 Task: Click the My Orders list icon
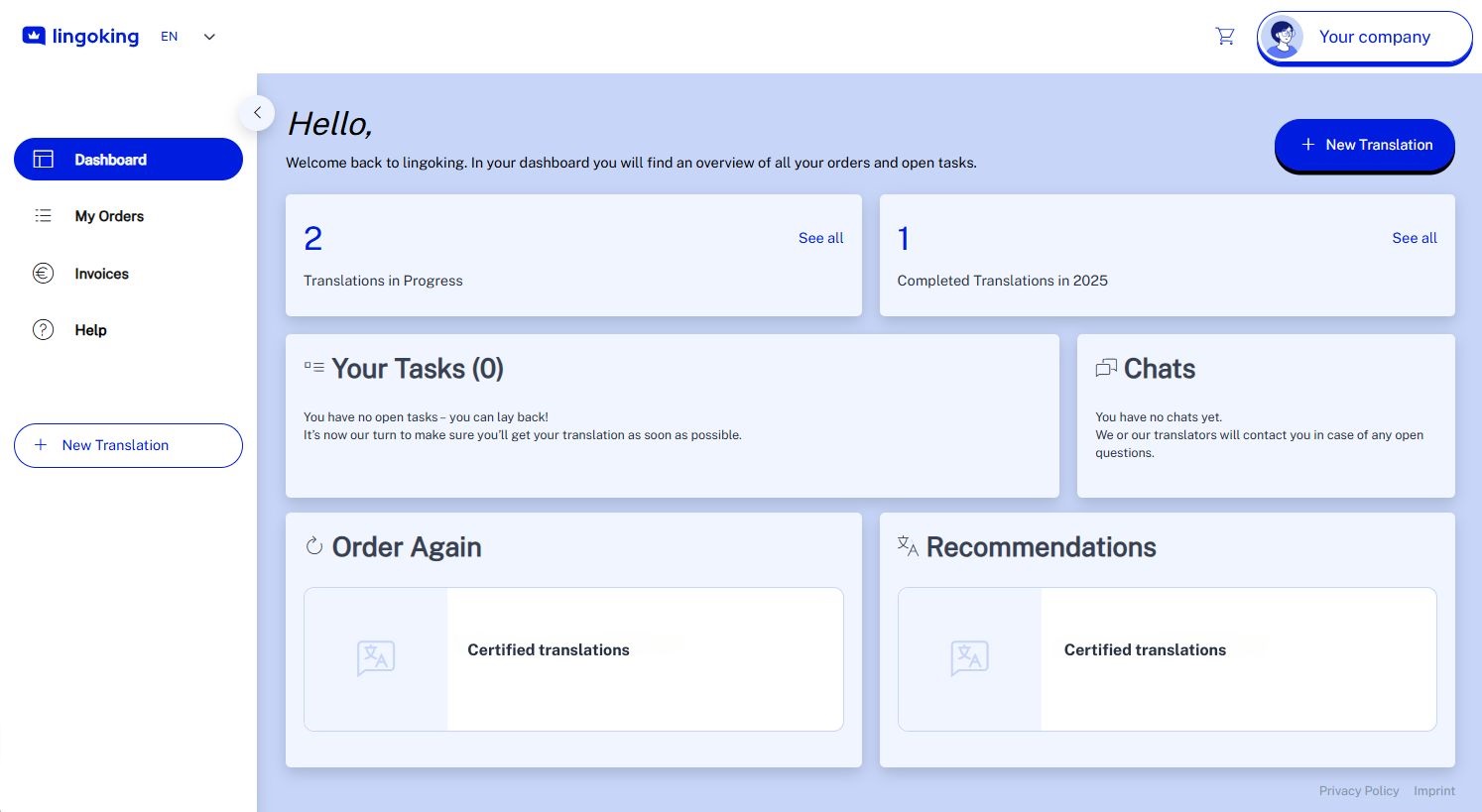pyautogui.click(x=43, y=215)
